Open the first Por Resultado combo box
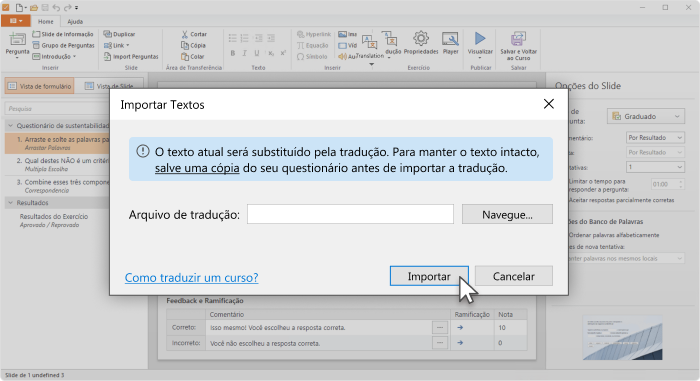Screen dimensions: 700x381 pos(655,138)
